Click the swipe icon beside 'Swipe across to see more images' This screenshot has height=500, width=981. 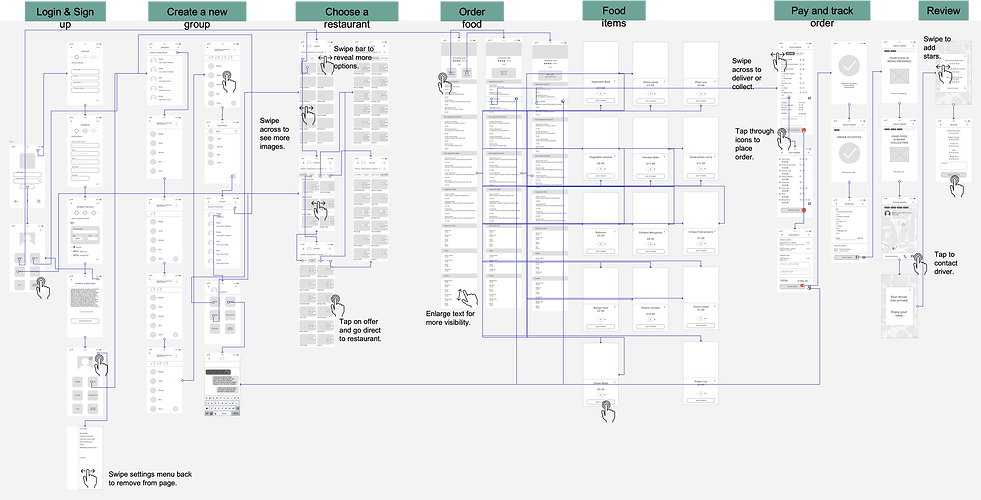coord(307,116)
